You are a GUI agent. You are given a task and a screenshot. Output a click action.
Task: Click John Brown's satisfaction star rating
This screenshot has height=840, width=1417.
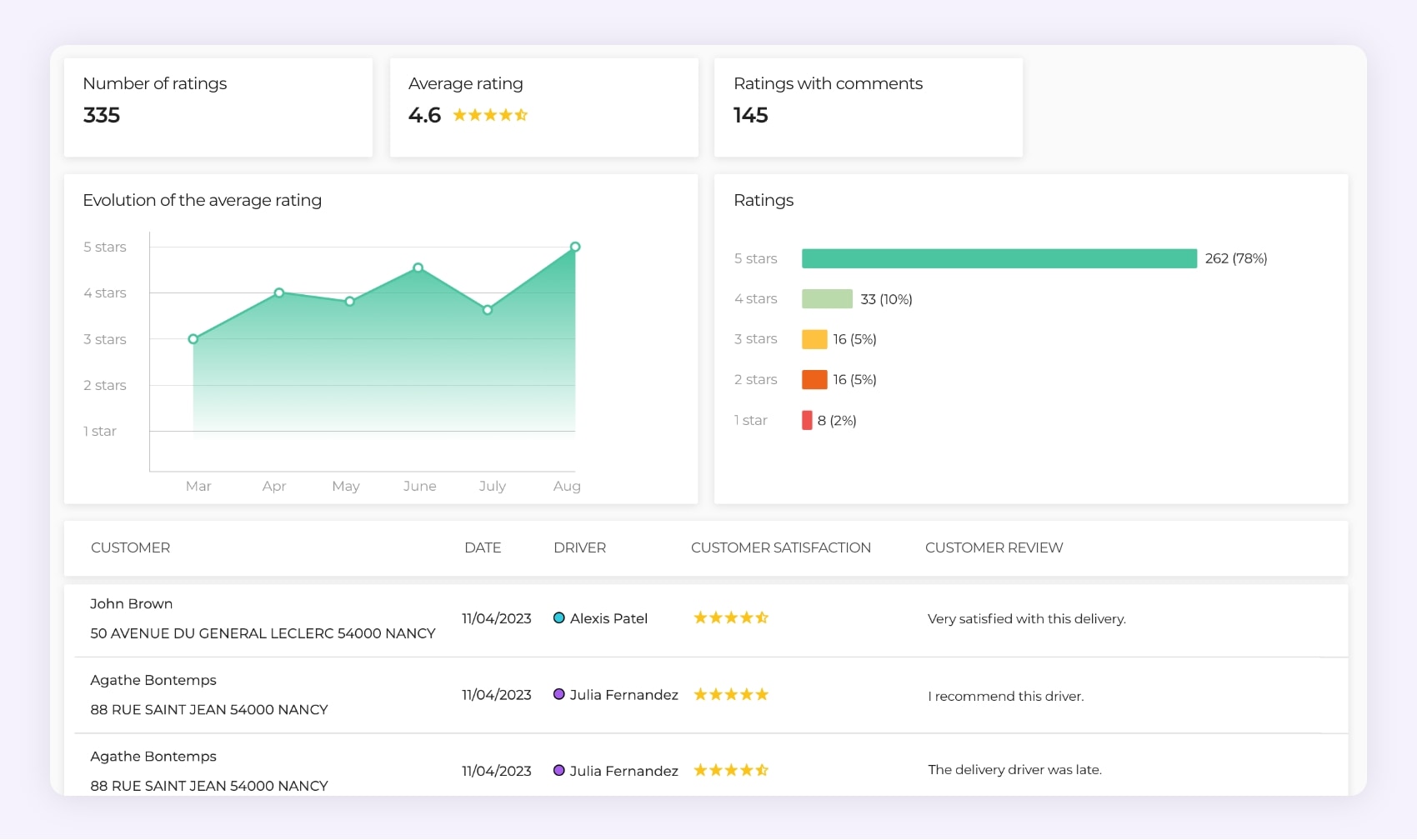(731, 618)
